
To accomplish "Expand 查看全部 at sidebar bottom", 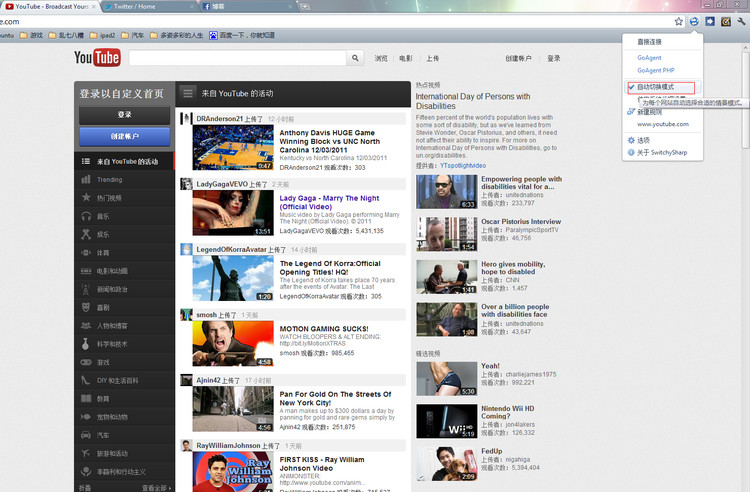I will point(156,488).
